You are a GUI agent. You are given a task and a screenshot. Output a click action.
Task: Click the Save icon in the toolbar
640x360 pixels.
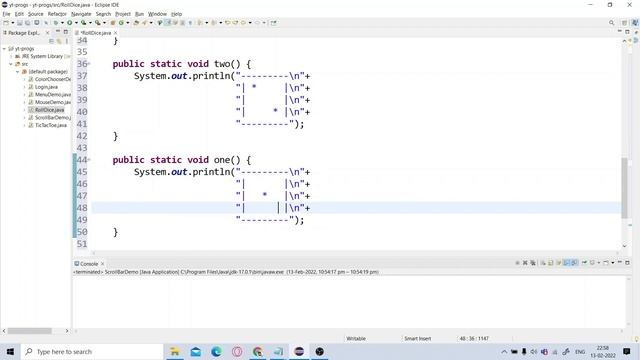coord(19,23)
